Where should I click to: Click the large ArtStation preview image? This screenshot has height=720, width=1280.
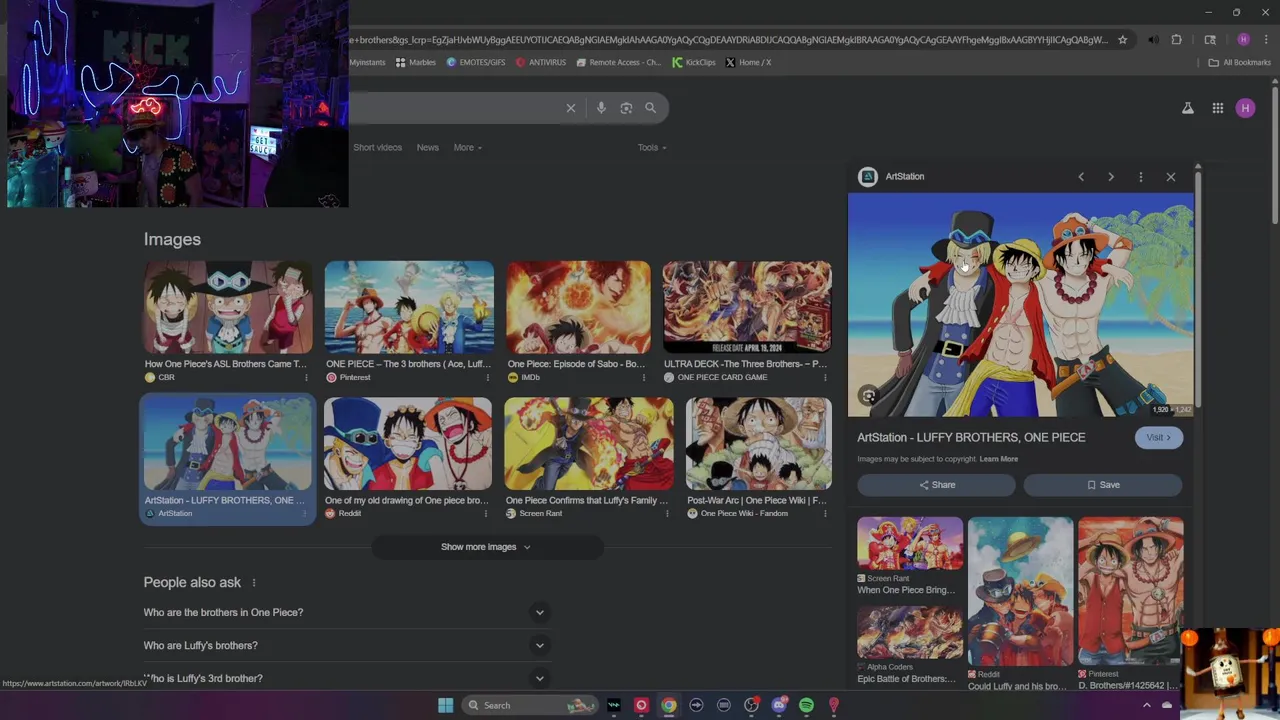click(x=1021, y=305)
